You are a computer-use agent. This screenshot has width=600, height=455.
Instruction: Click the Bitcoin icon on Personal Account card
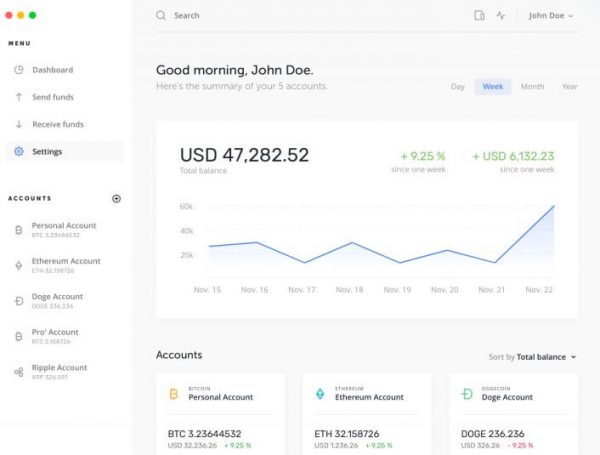173,394
